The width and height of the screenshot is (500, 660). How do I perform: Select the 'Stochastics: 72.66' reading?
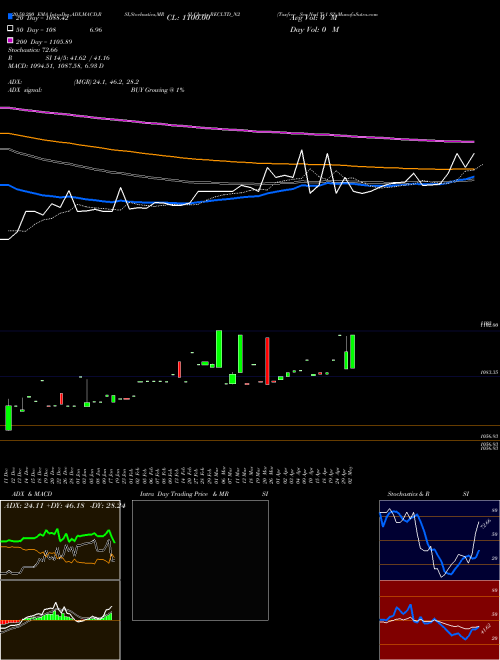33,50
